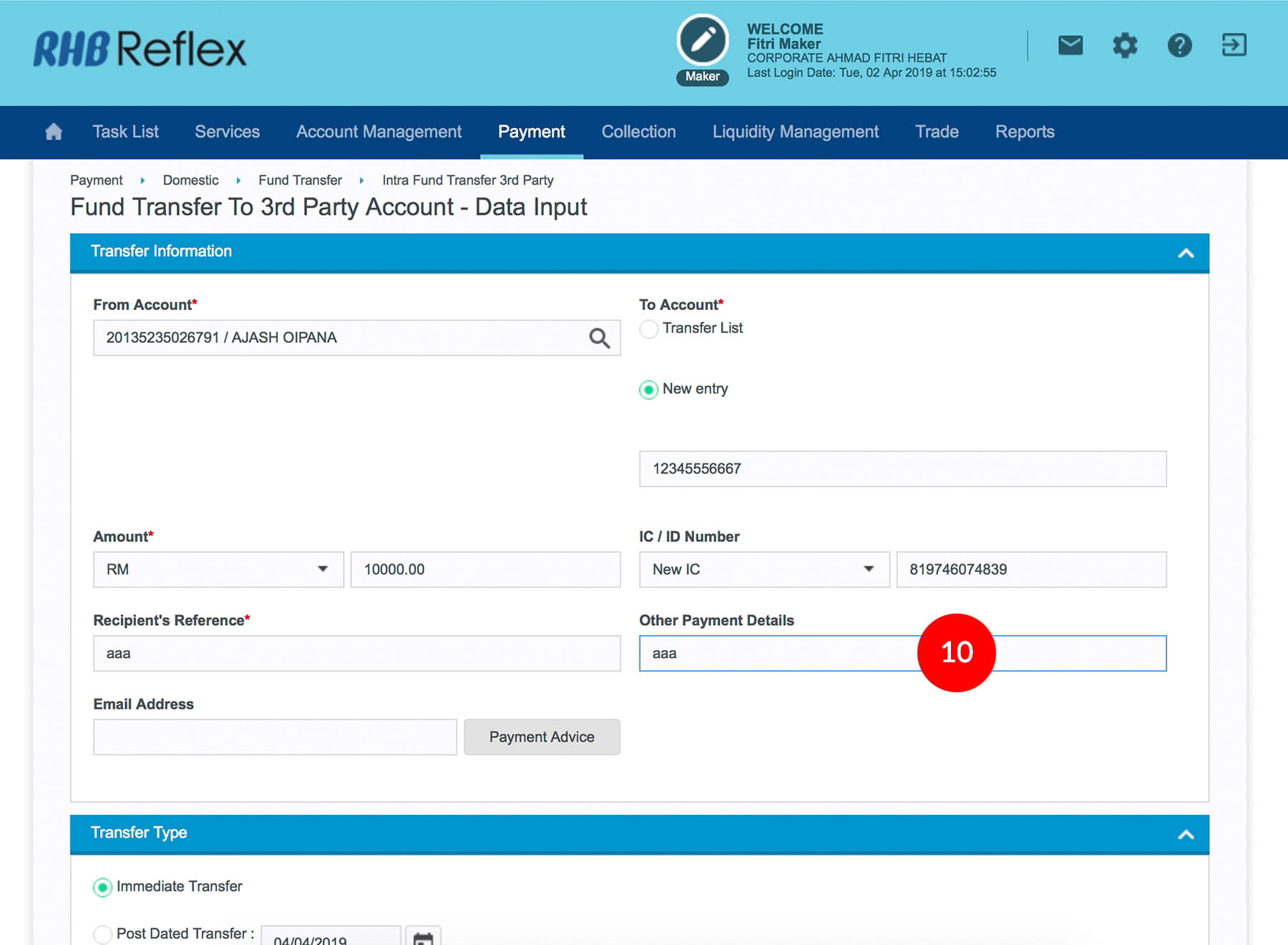This screenshot has width=1288, height=945.
Task: Log out using the exit icon
Action: coord(1234,45)
